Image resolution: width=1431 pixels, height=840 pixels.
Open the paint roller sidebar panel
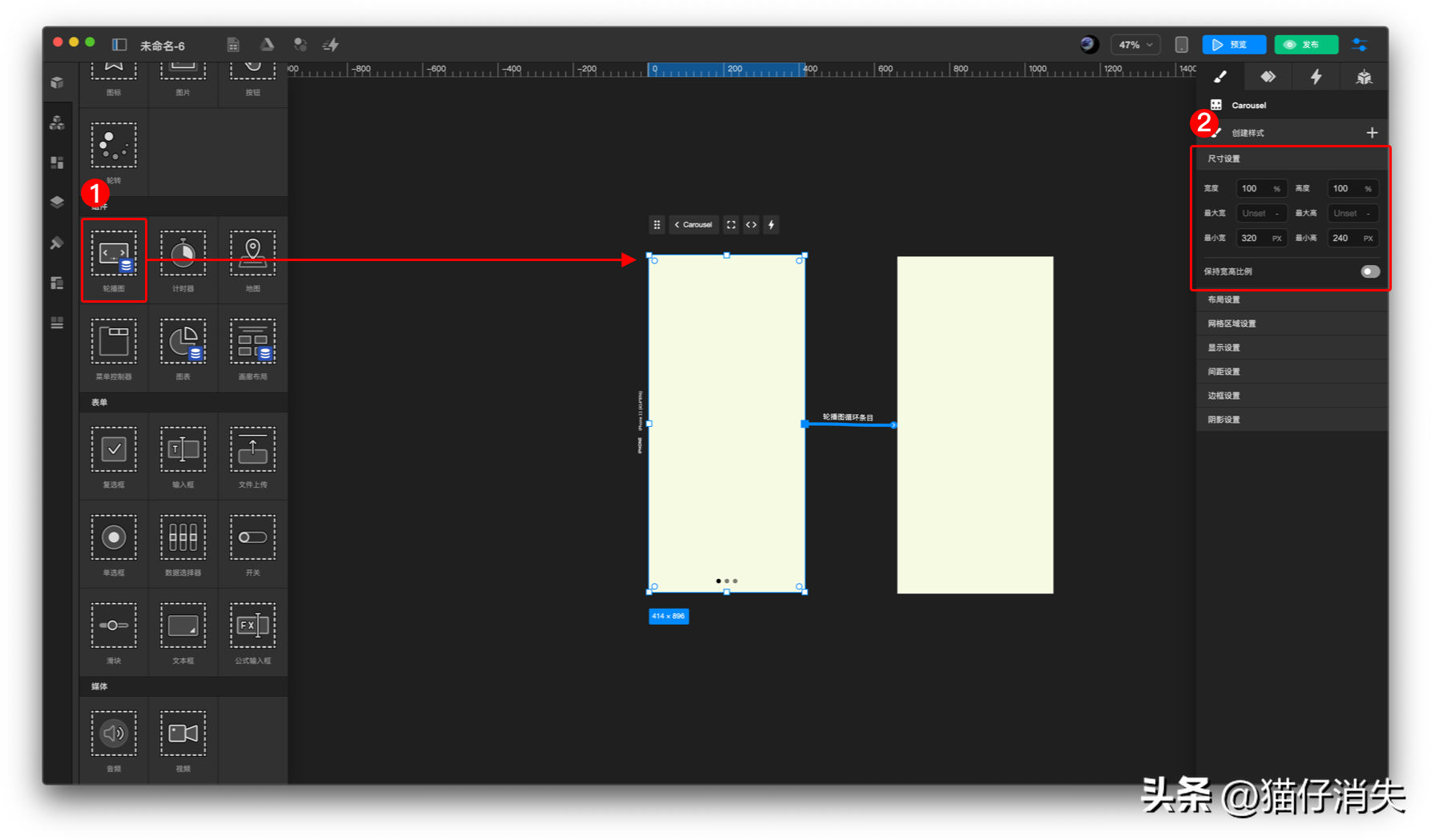pyautogui.click(x=57, y=243)
